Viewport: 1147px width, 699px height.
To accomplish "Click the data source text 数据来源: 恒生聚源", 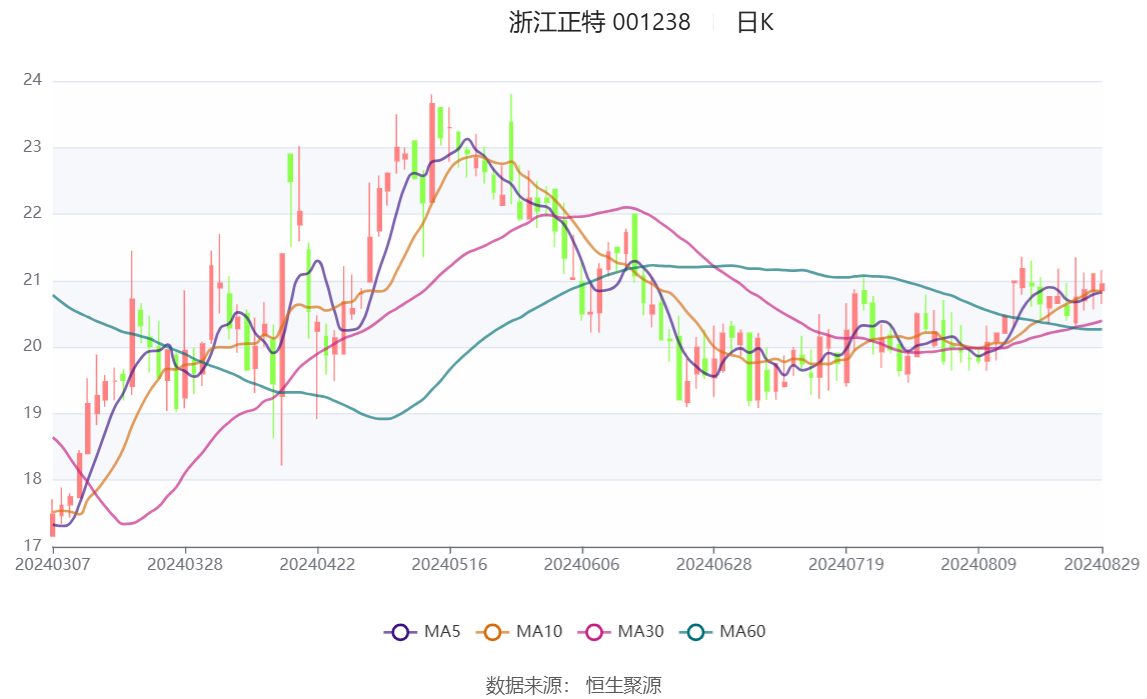I will coord(574,686).
